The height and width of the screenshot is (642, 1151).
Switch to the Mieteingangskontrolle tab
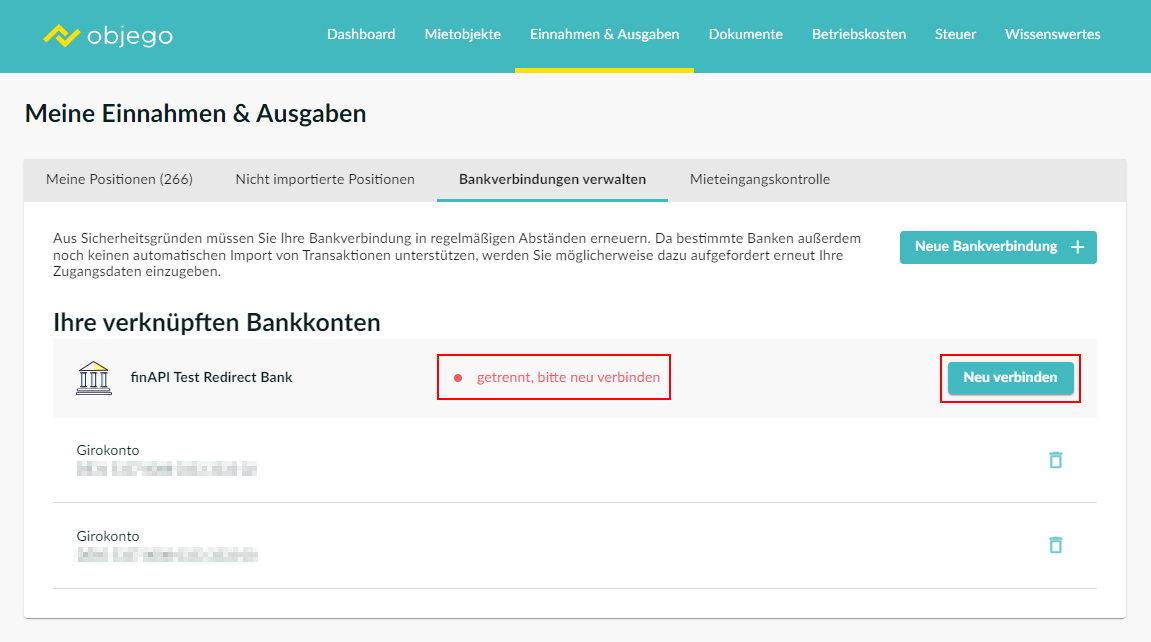click(x=759, y=180)
